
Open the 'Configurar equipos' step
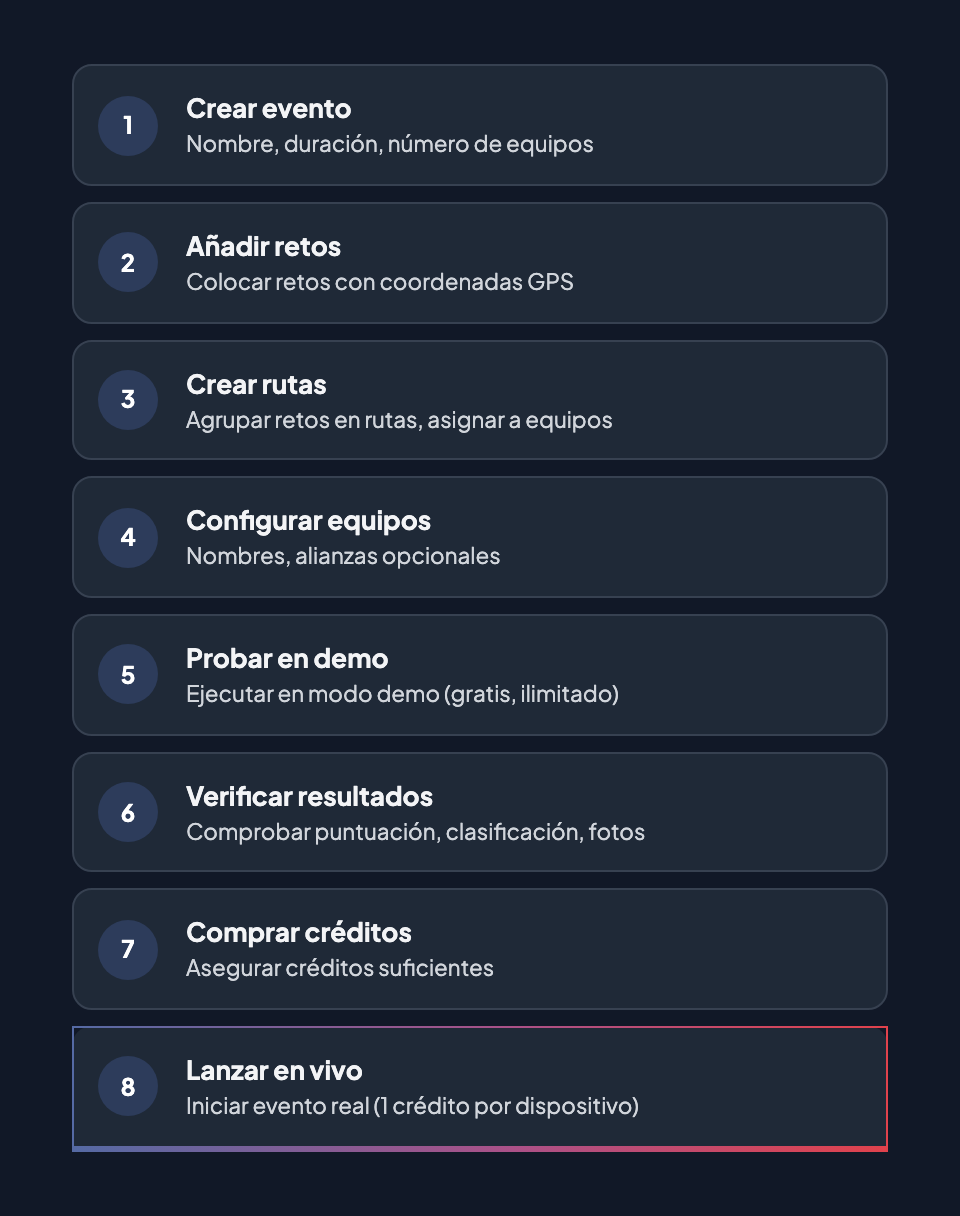pyautogui.click(x=480, y=537)
